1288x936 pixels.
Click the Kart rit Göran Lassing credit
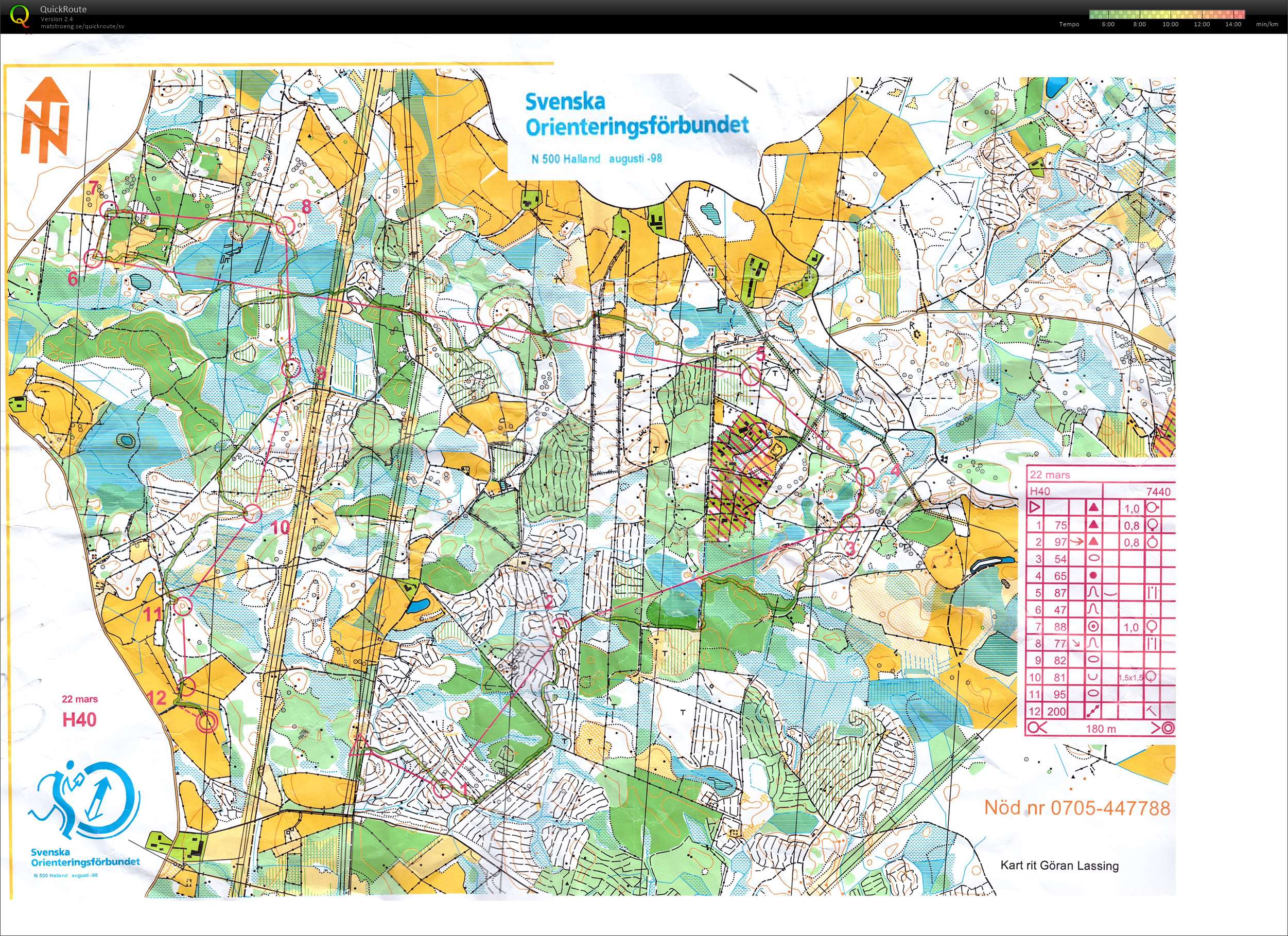1060,866
